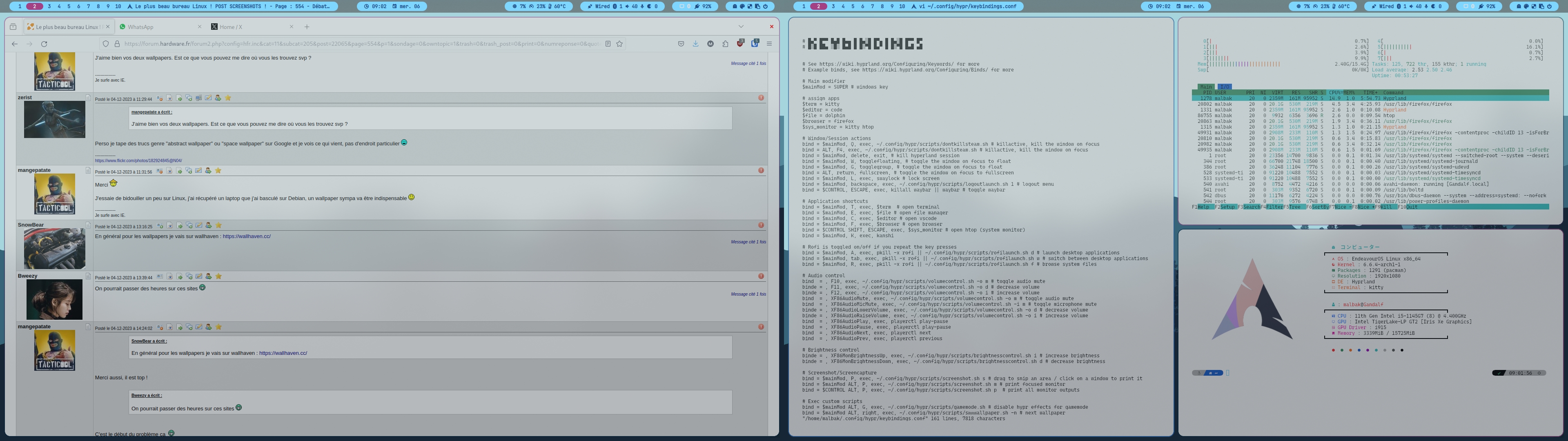Screen dimensions: 1568x441
Task: Bookmark this page with the star icon
Action: point(619,44)
